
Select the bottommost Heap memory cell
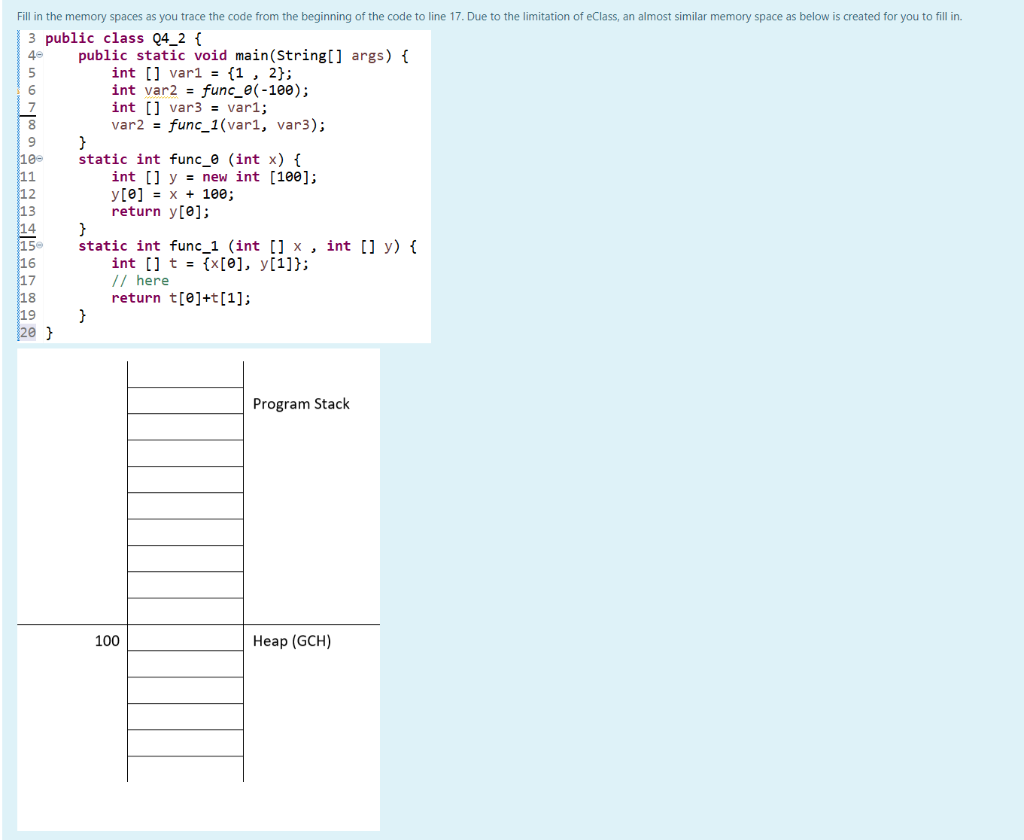coord(185,767)
